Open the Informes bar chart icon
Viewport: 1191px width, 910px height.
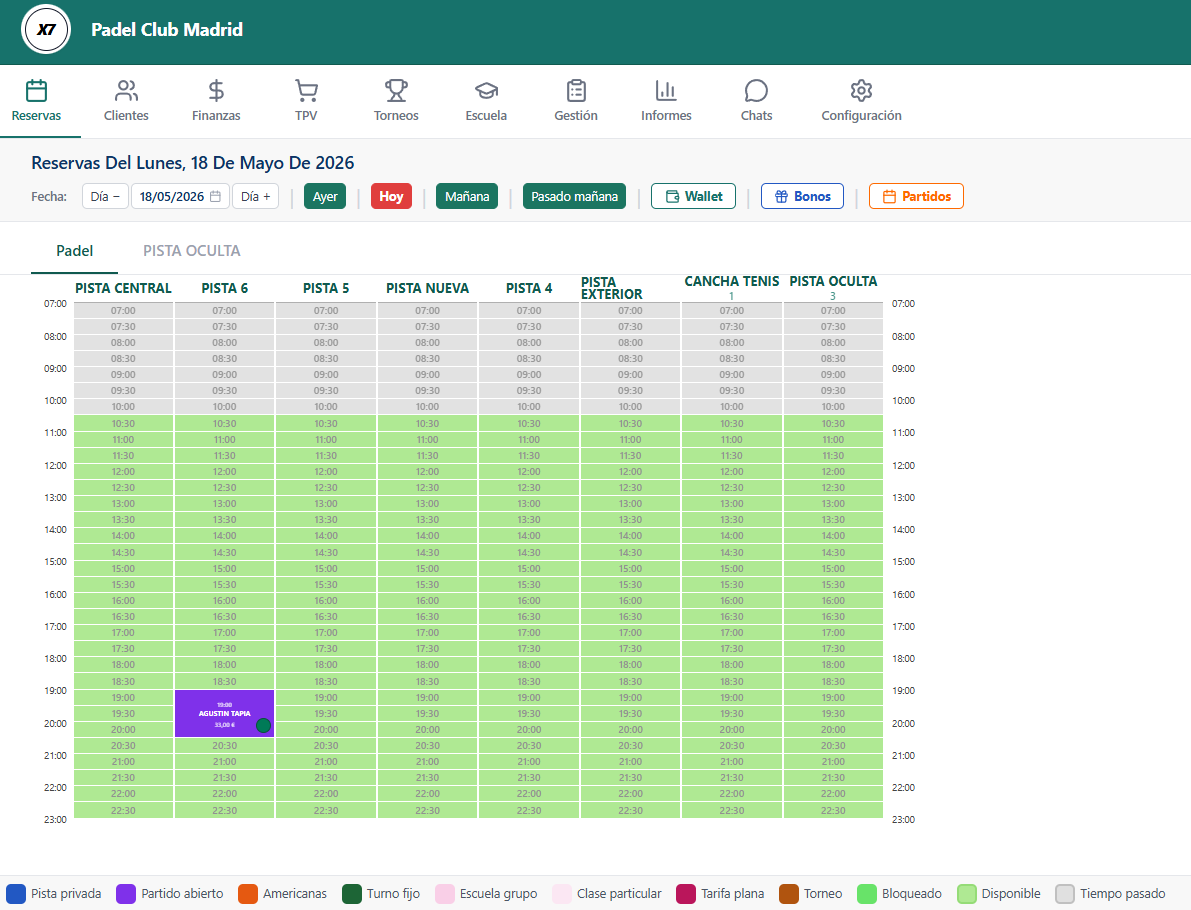pyautogui.click(x=666, y=90)
